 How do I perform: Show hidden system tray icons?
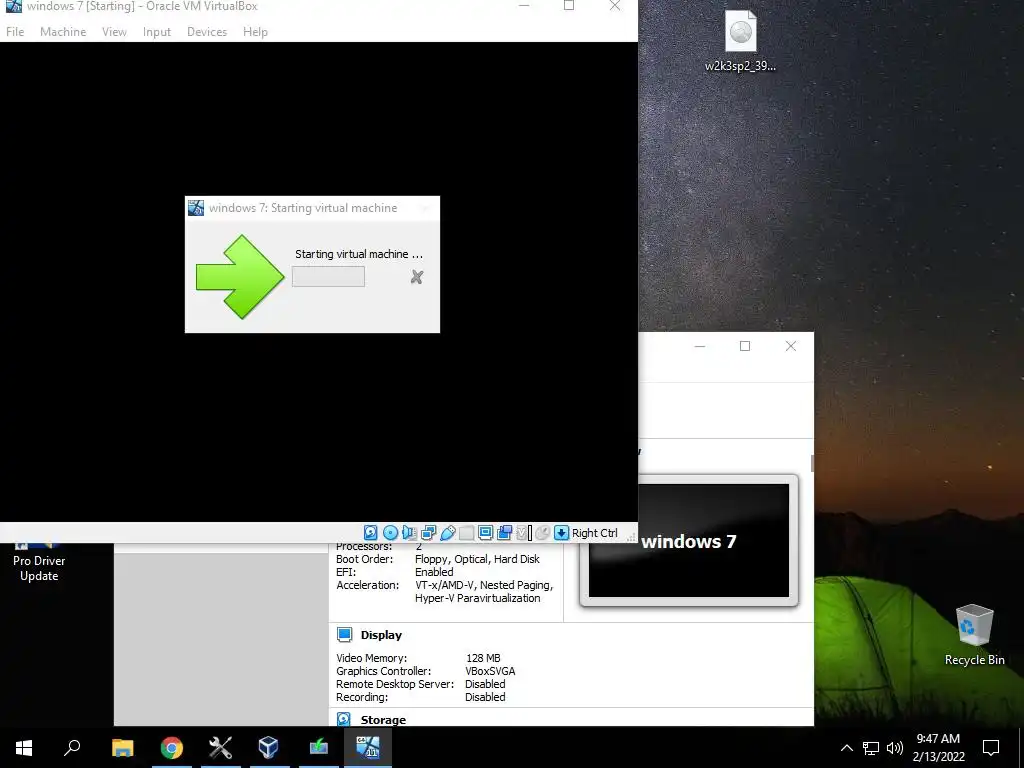pyautogui.click(x=846, y=748)
